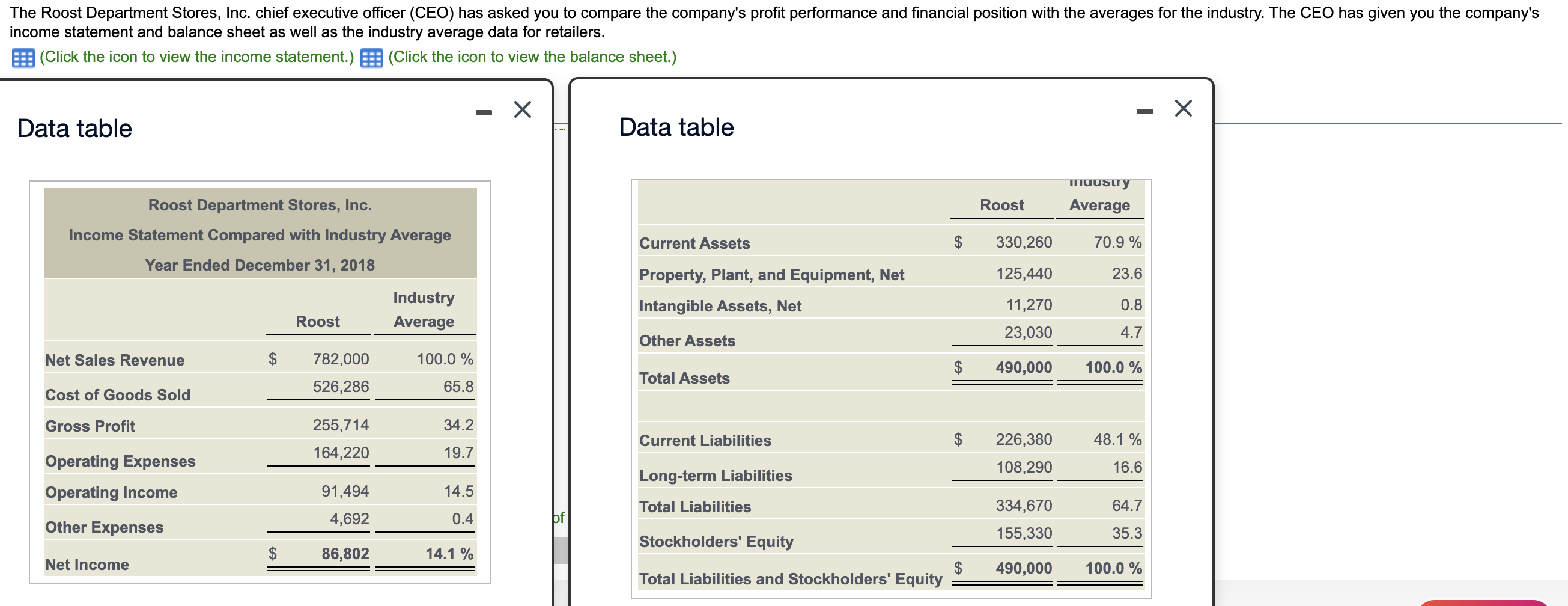Click the Gross Profit industry average 34.2
Image resolution: width=1568 pixels, height=606 pixels.
(458, 424)
